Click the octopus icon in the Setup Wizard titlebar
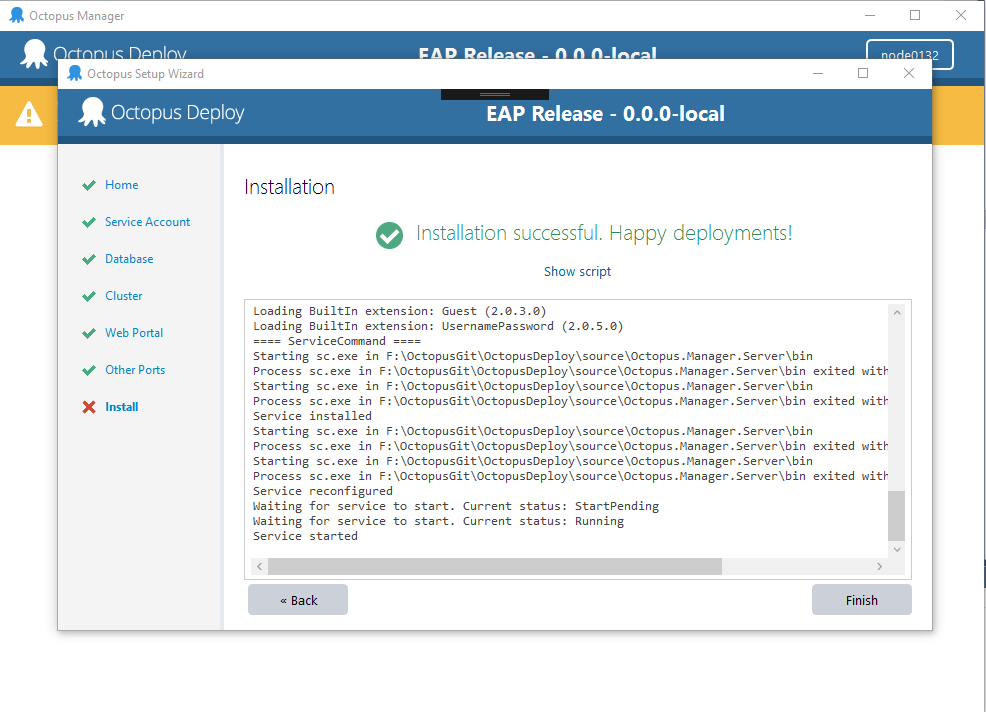Image resolution: width=986 pixels, height=712 pixels. [x=74, y=73]
